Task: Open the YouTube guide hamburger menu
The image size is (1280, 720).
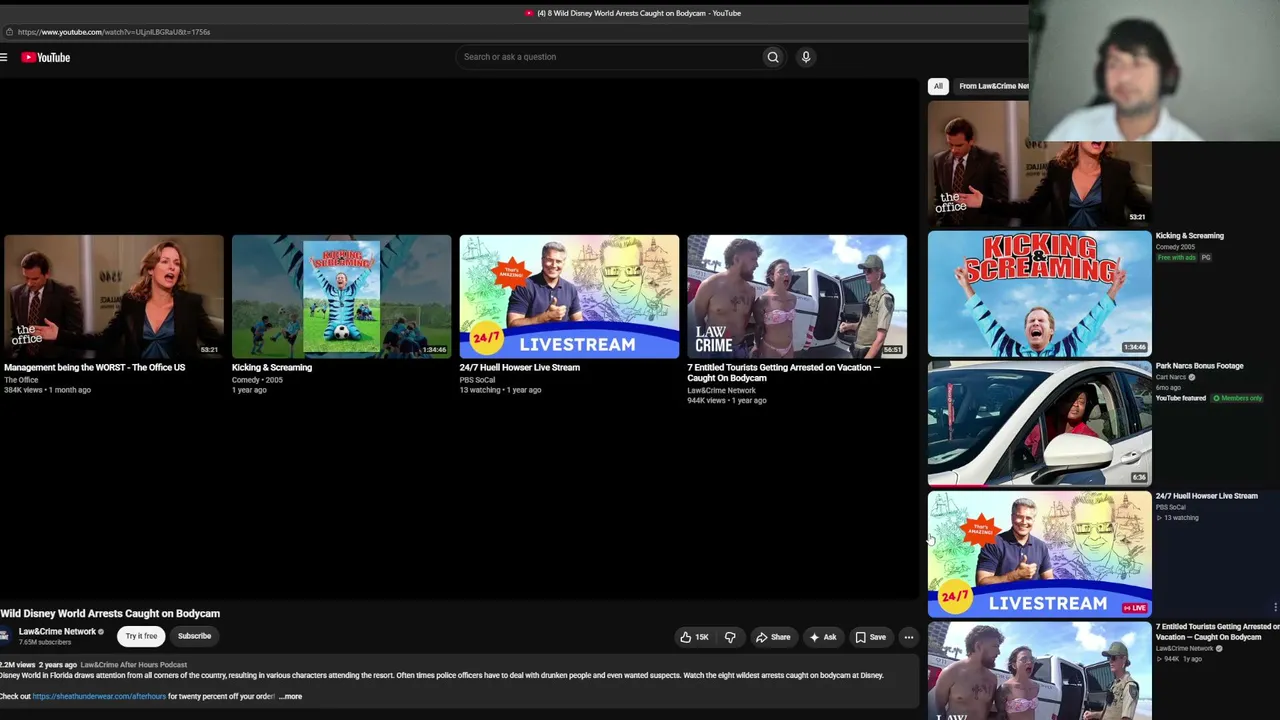Action: pyautogui.click(x=4, y=57)
